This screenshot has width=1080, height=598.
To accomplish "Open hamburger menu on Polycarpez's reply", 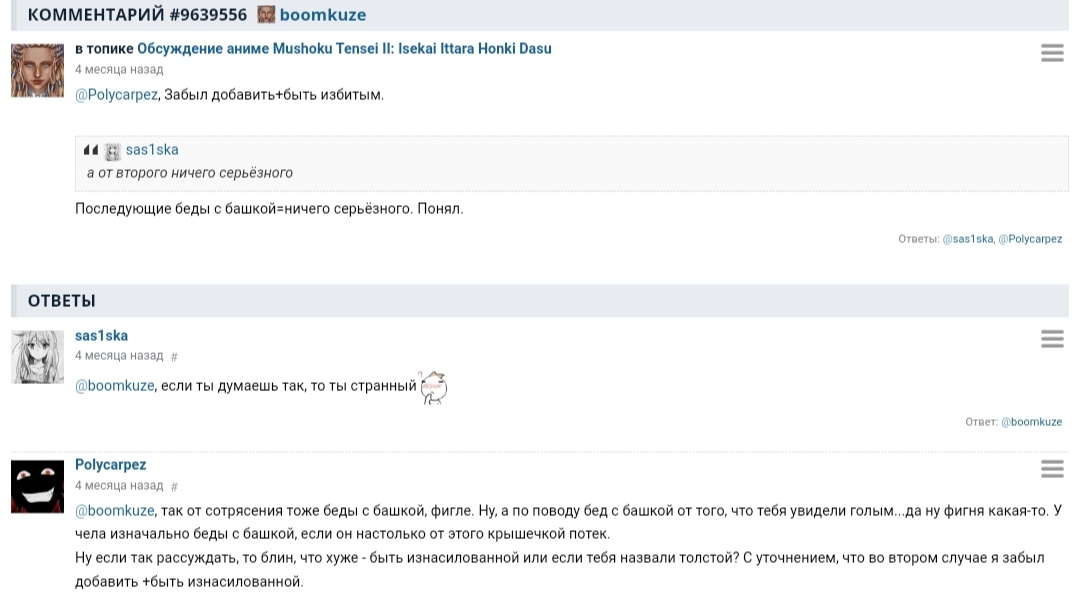I will [x=1052, y=469].
